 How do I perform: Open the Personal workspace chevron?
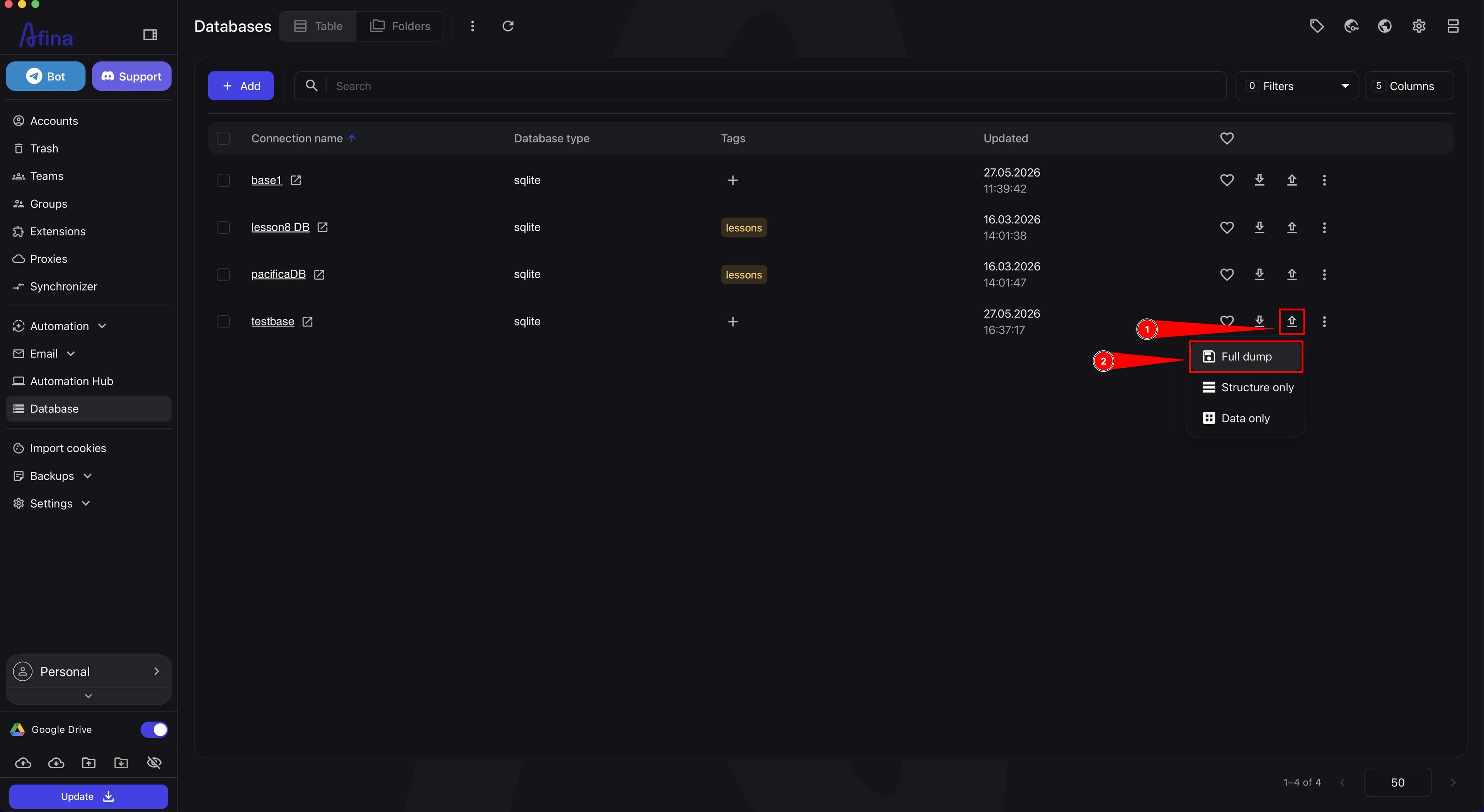pyautogui.click(x=156, y=671)
